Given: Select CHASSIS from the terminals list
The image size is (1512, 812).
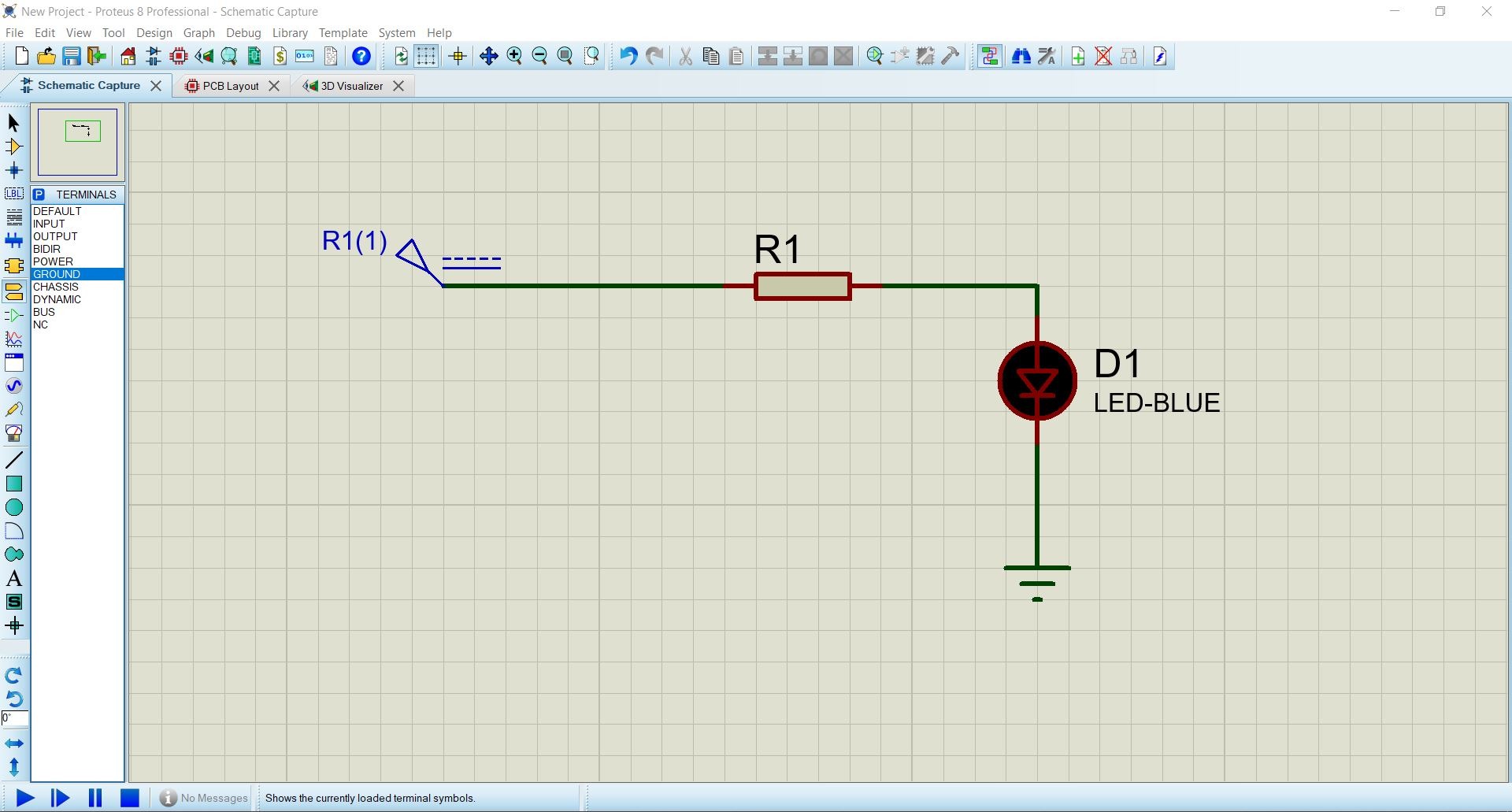Looking at the screenshot, I should click(55, 287).
